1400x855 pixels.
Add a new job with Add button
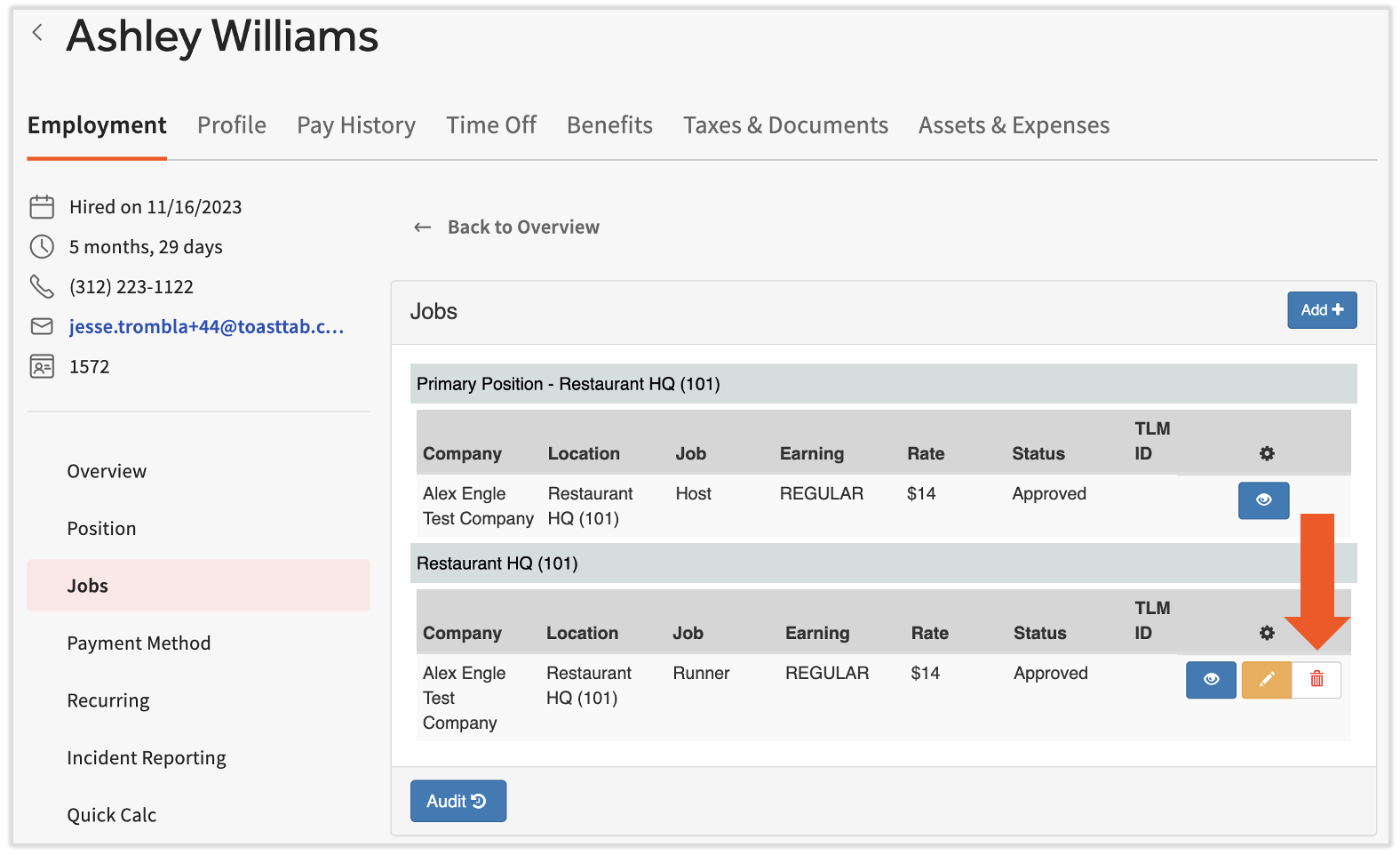tap(1321, 310)
